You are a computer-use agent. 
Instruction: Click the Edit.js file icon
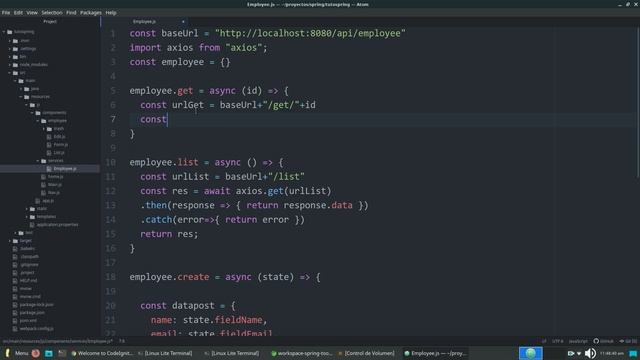point(49,137)
